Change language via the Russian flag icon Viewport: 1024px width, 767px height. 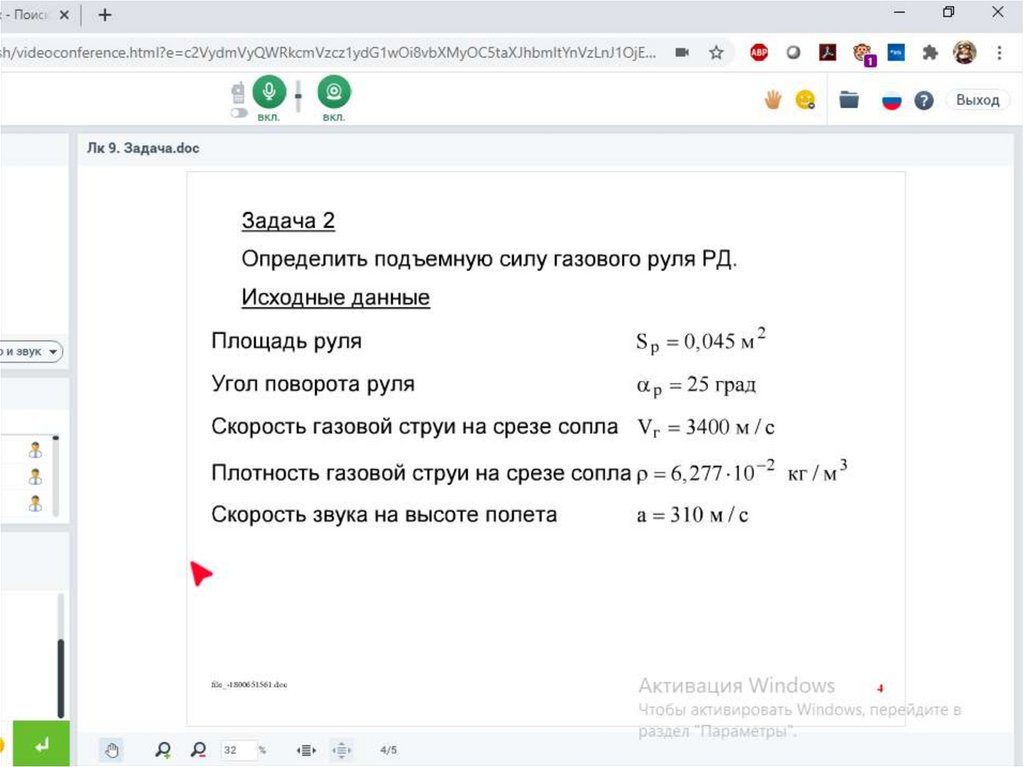point(891,101)
